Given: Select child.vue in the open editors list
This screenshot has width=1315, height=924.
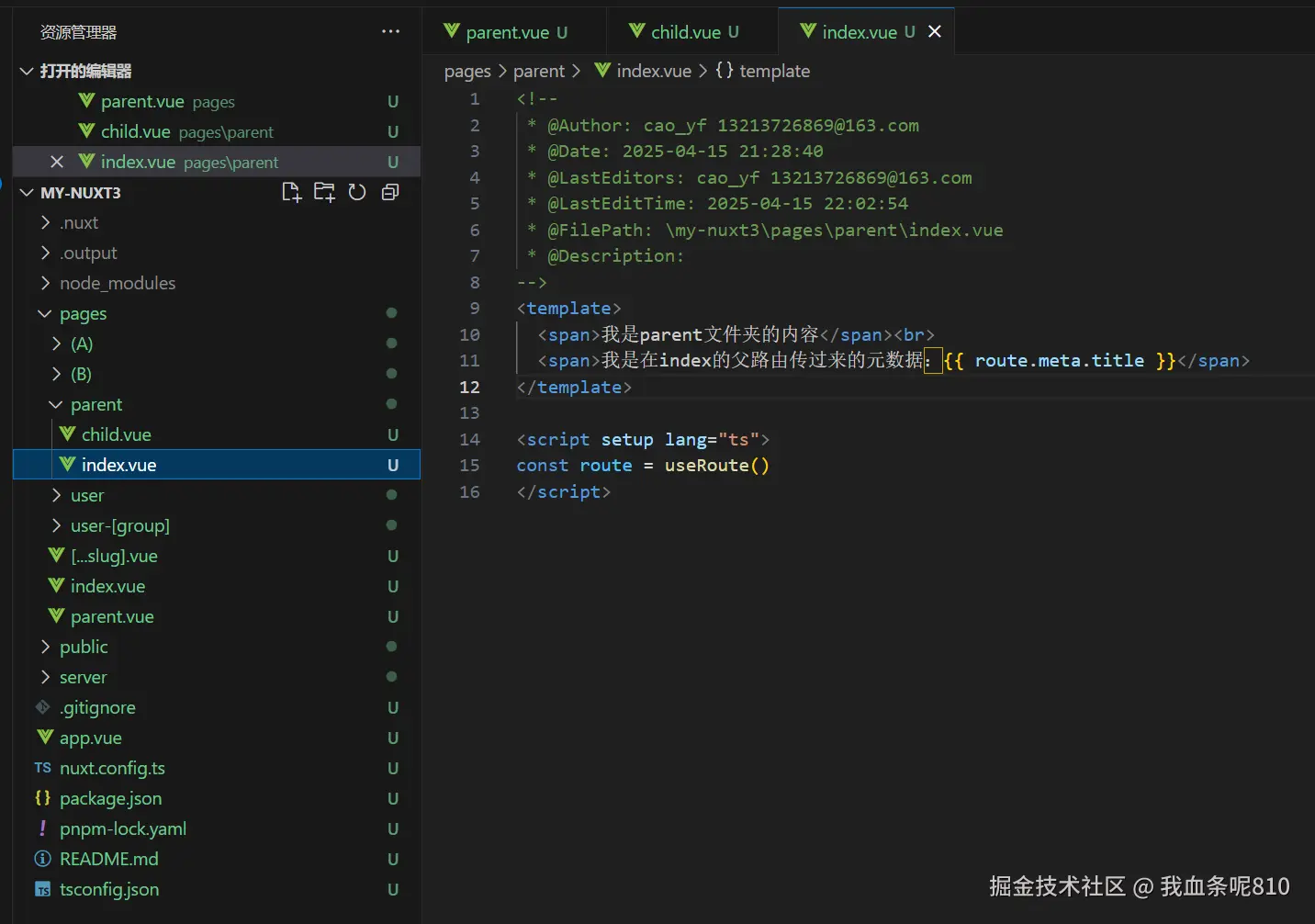Looking at the screenshot, I should [x=217, y=131].
